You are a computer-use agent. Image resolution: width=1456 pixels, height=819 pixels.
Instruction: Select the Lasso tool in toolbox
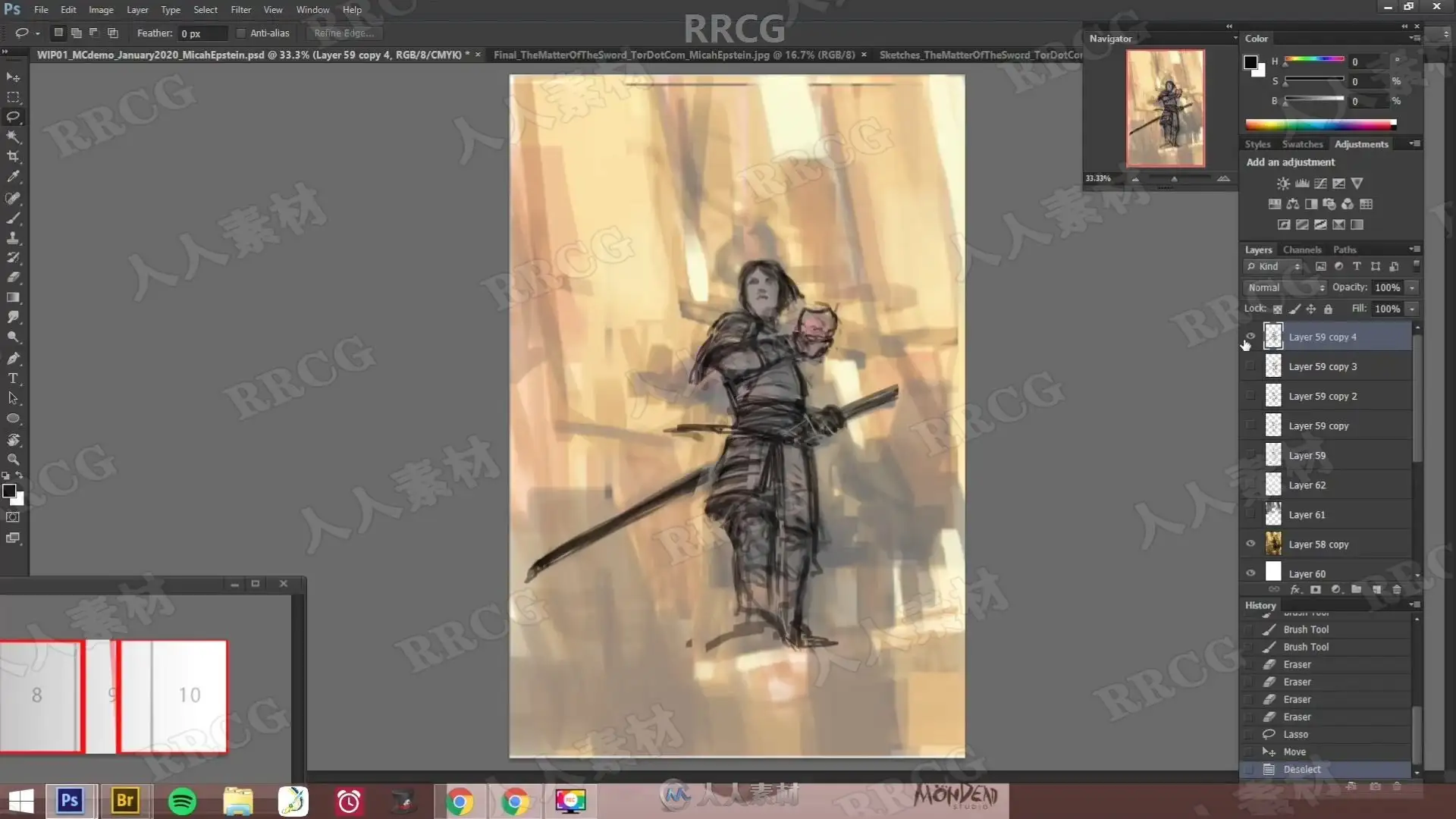pyautogui.click(x=13, y=117)
